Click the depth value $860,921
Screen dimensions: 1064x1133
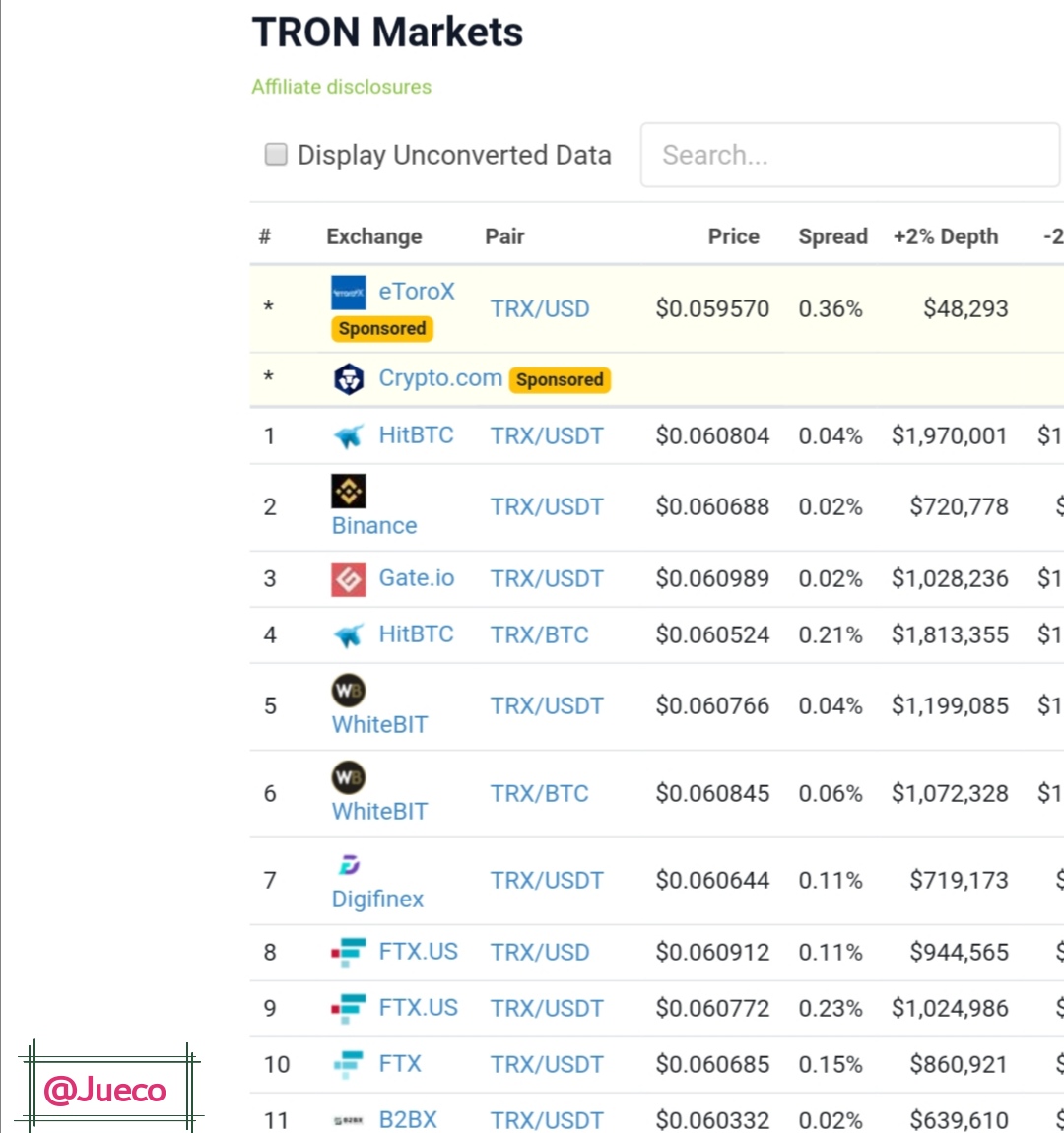(961, 1065)
